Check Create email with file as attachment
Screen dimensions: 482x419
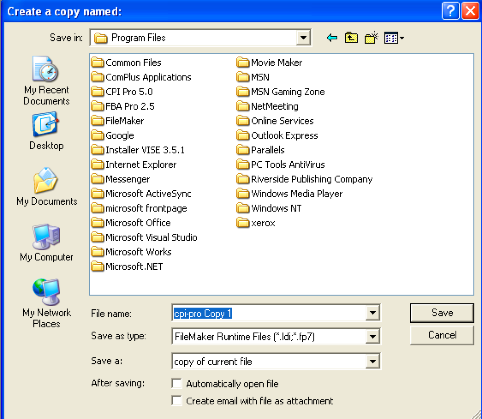click(177, 400)
